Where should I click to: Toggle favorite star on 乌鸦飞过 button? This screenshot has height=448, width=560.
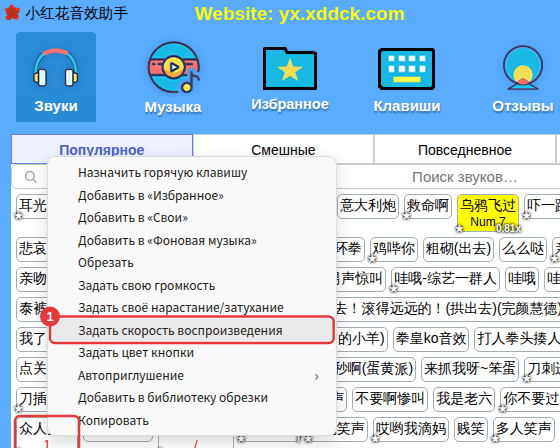460,228
